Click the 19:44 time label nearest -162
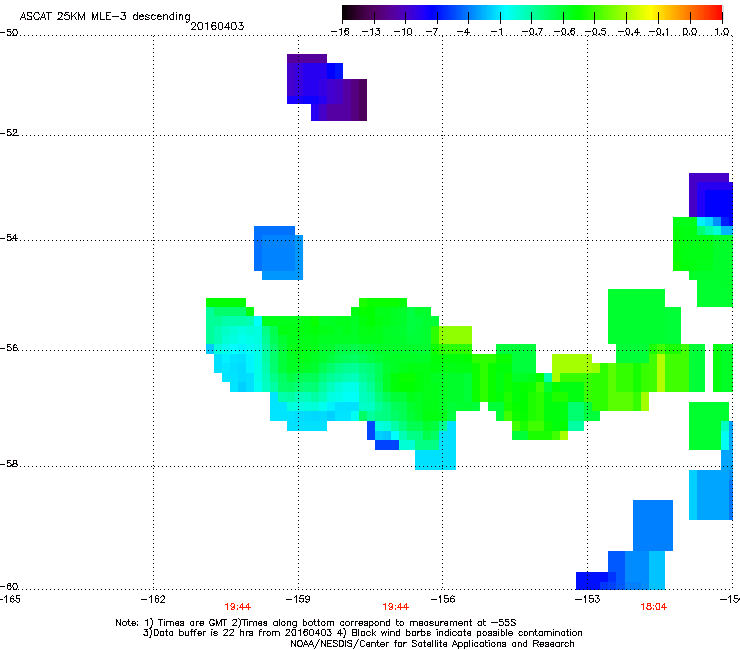Screen dimensions: 740x650 point(237,607)
